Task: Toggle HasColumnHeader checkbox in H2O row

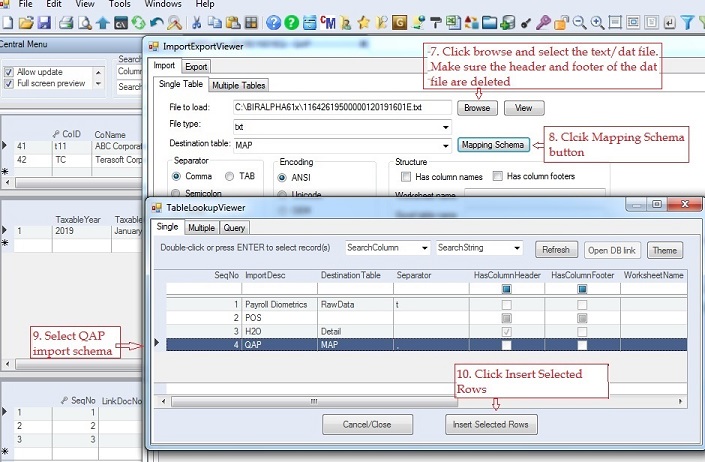Action: [506, 332]
